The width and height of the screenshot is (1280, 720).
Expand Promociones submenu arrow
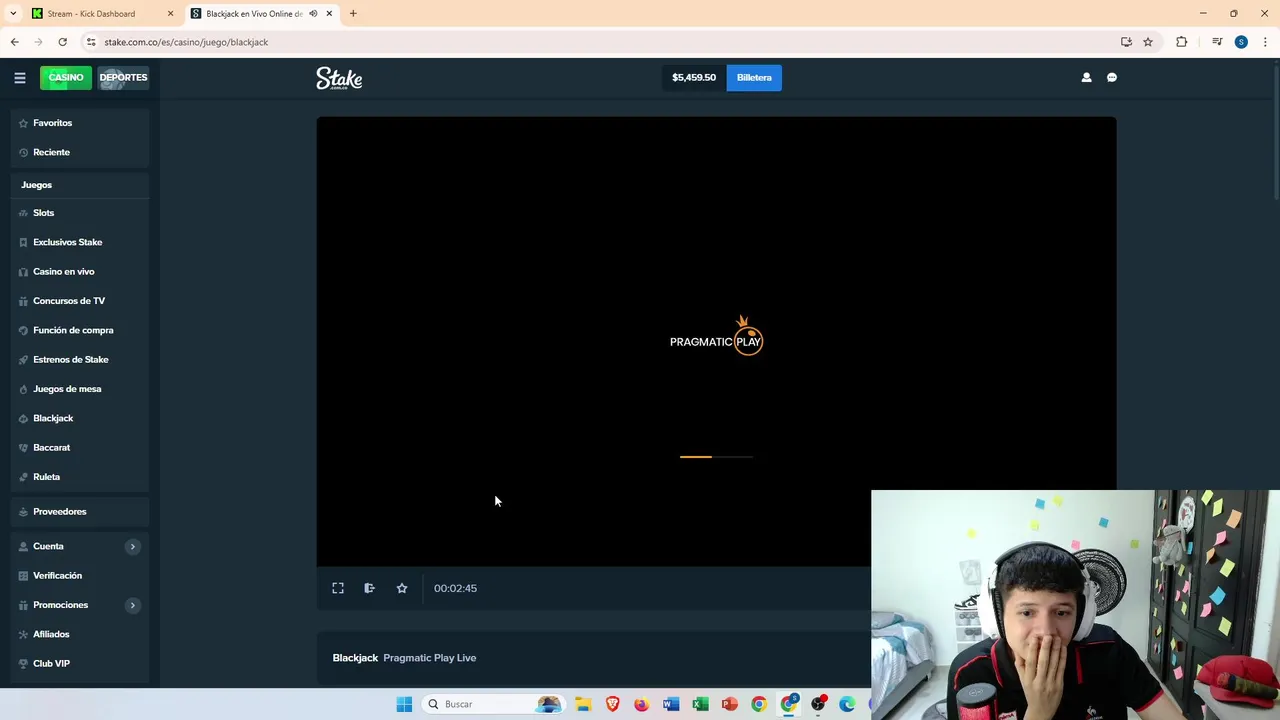(x=132, y=605)
